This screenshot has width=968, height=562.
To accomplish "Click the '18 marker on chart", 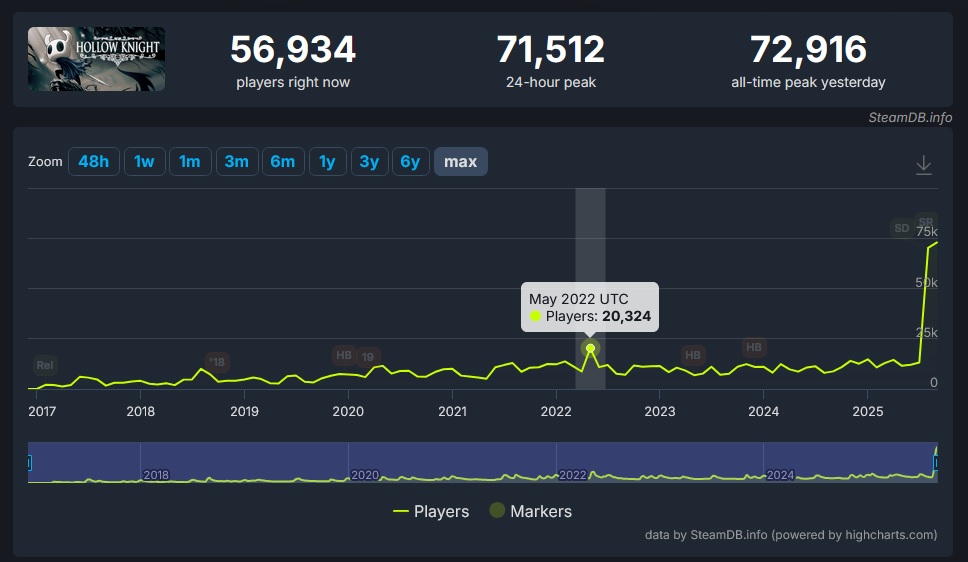I will pos(217,362).
